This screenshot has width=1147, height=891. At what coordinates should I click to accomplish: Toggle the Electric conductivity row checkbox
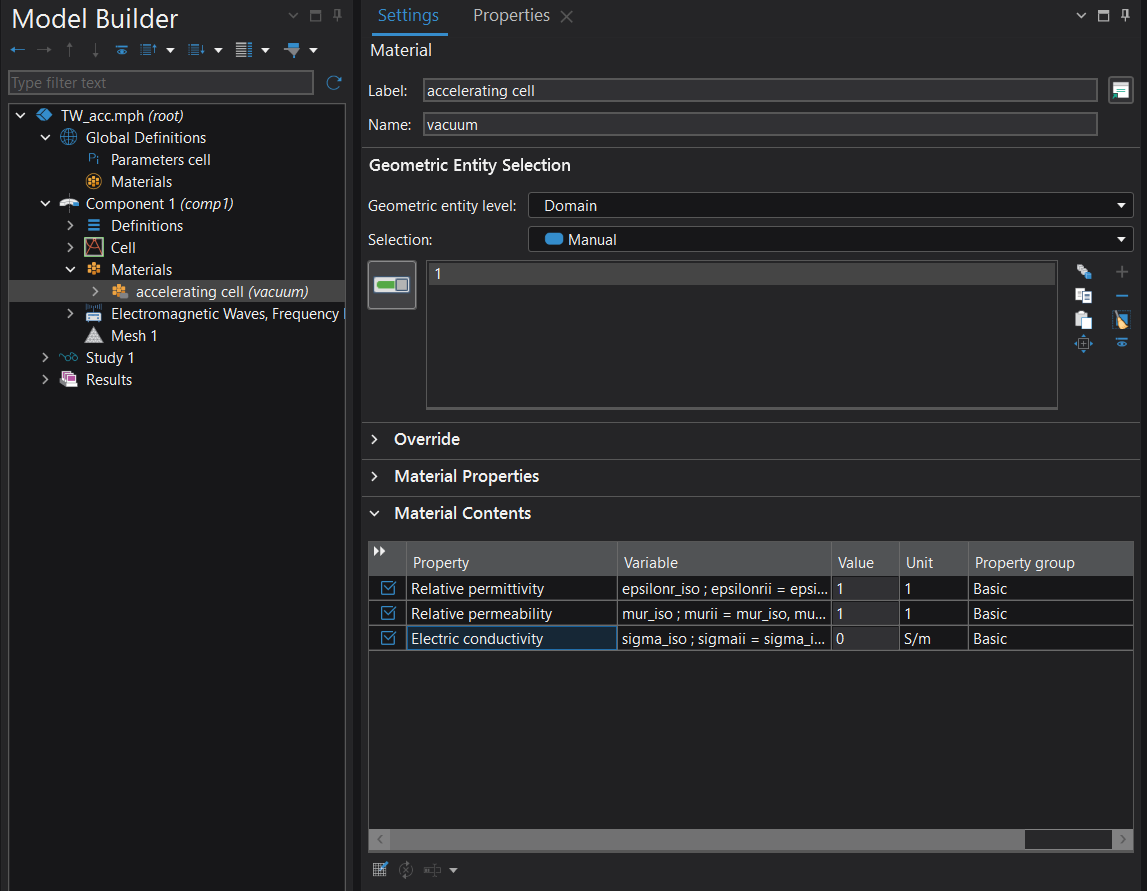pos(388,638)
